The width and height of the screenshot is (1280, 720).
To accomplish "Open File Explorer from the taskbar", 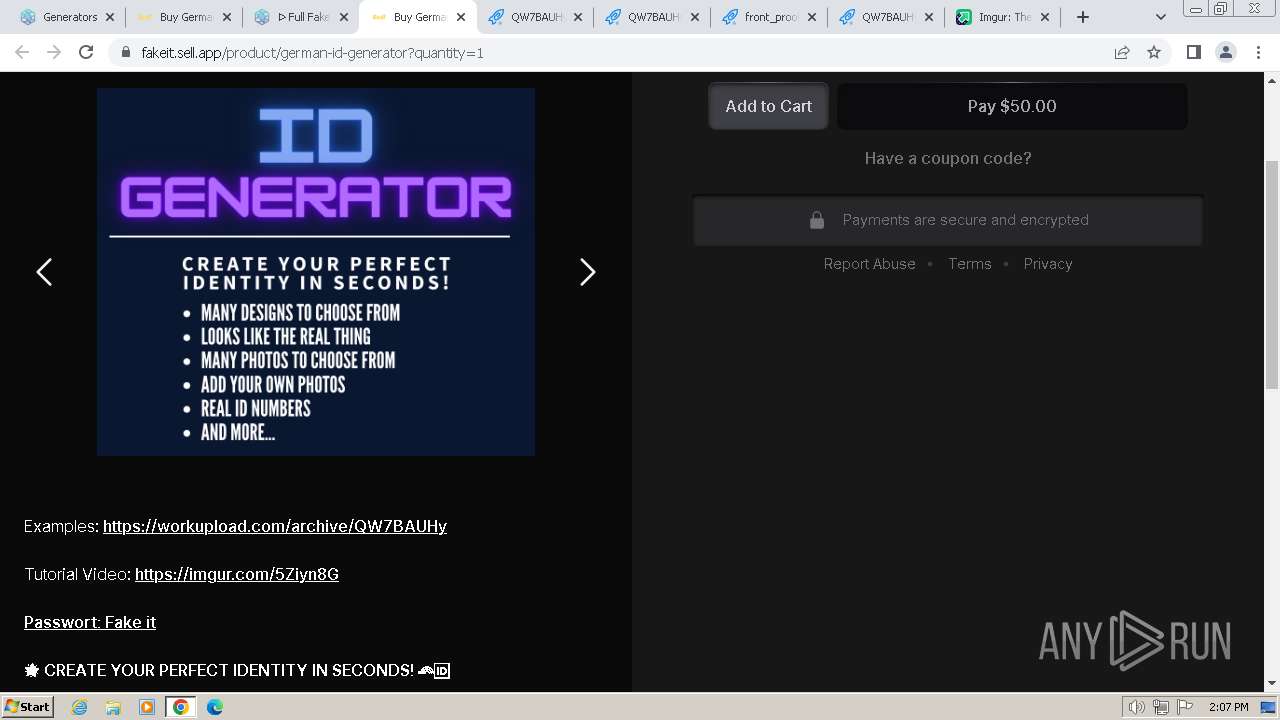I will (x=113, y=707).
